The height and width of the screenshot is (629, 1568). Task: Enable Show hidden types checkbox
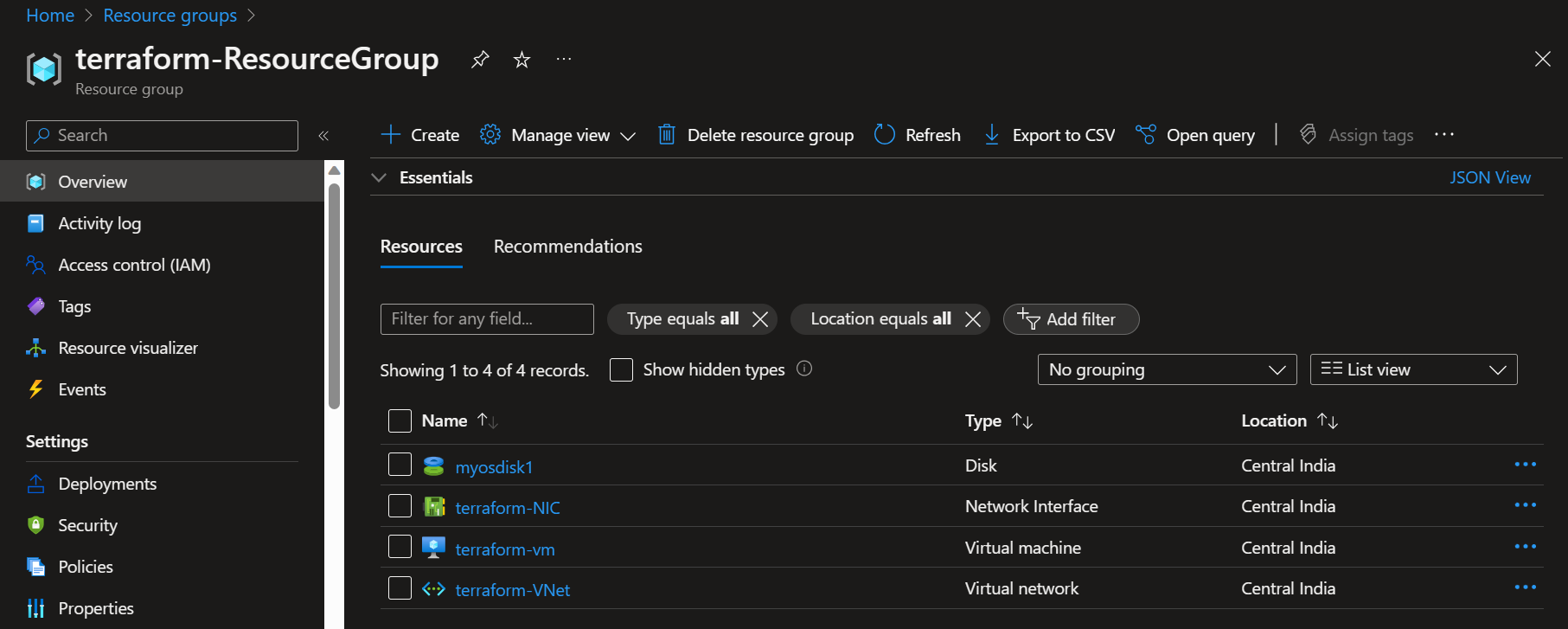point(621,370)
